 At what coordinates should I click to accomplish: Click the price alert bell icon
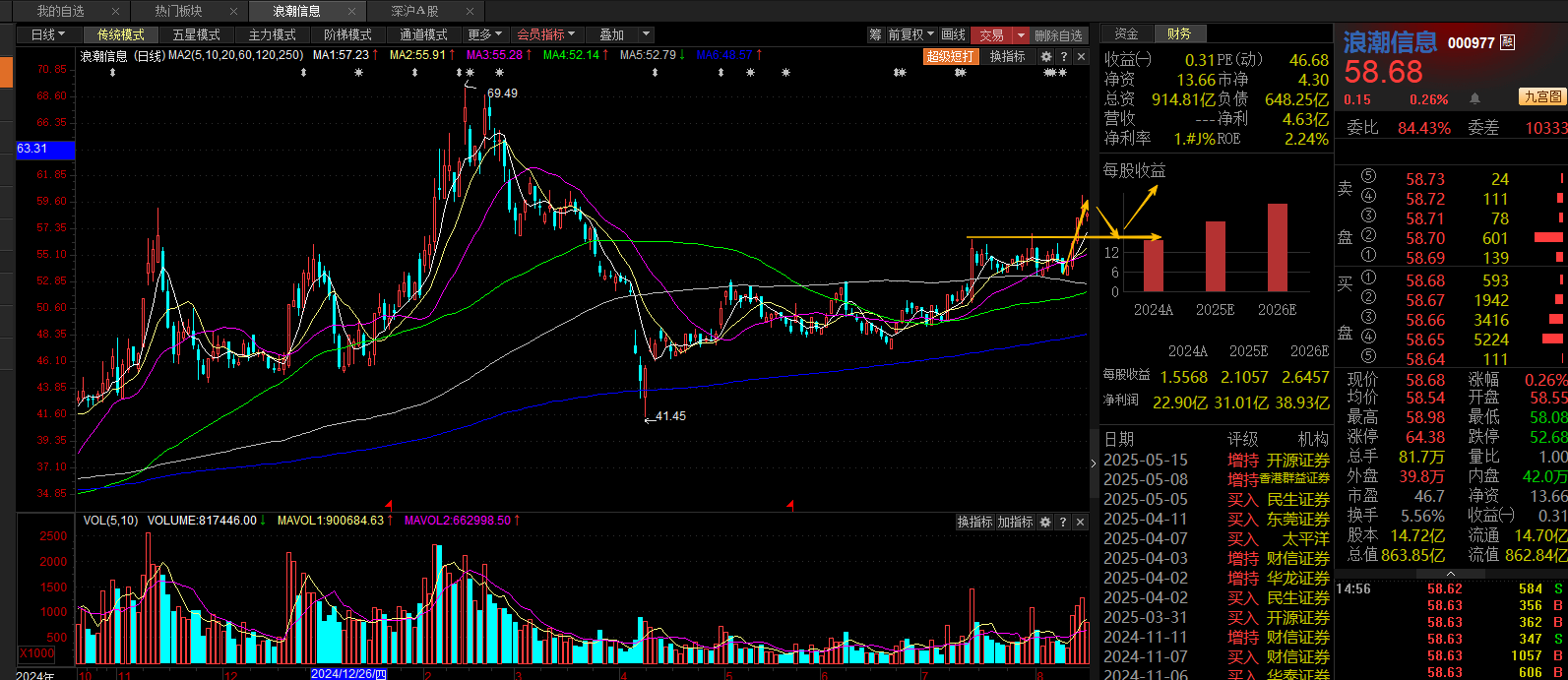1474,98
